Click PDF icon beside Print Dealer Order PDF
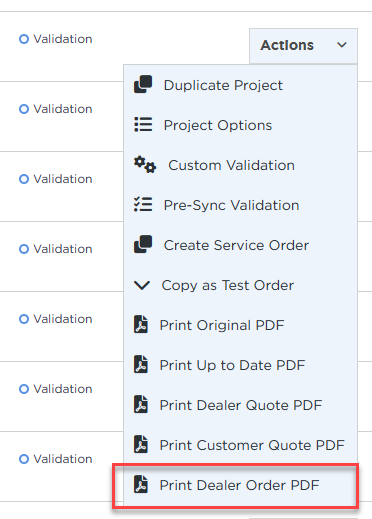Screen dimensions: 372x519 click(x=141, y=484)
